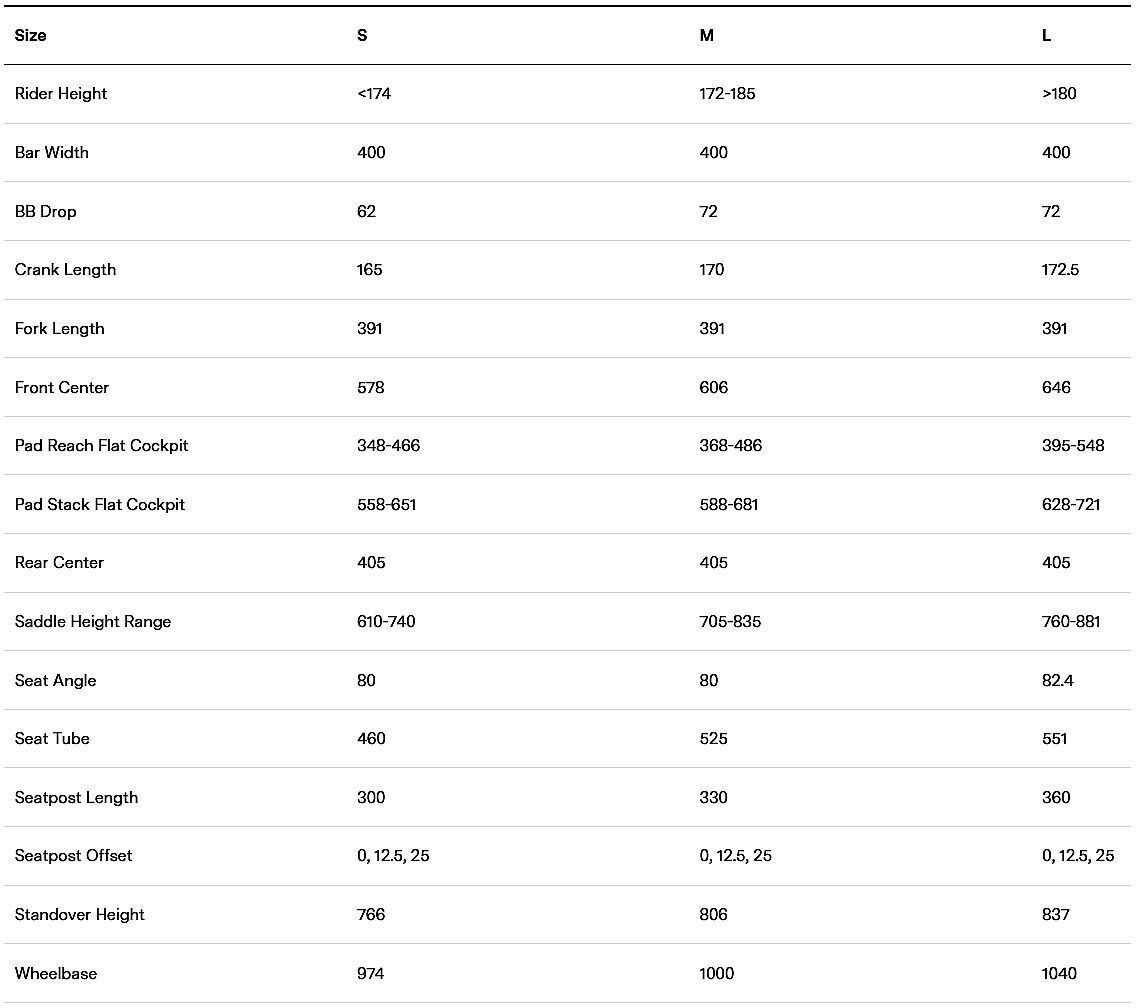Image resolution: width=1136 pixels, height=1008 pixels.
Task: Click the Standover Height value 837
Action: [1055, 915]
